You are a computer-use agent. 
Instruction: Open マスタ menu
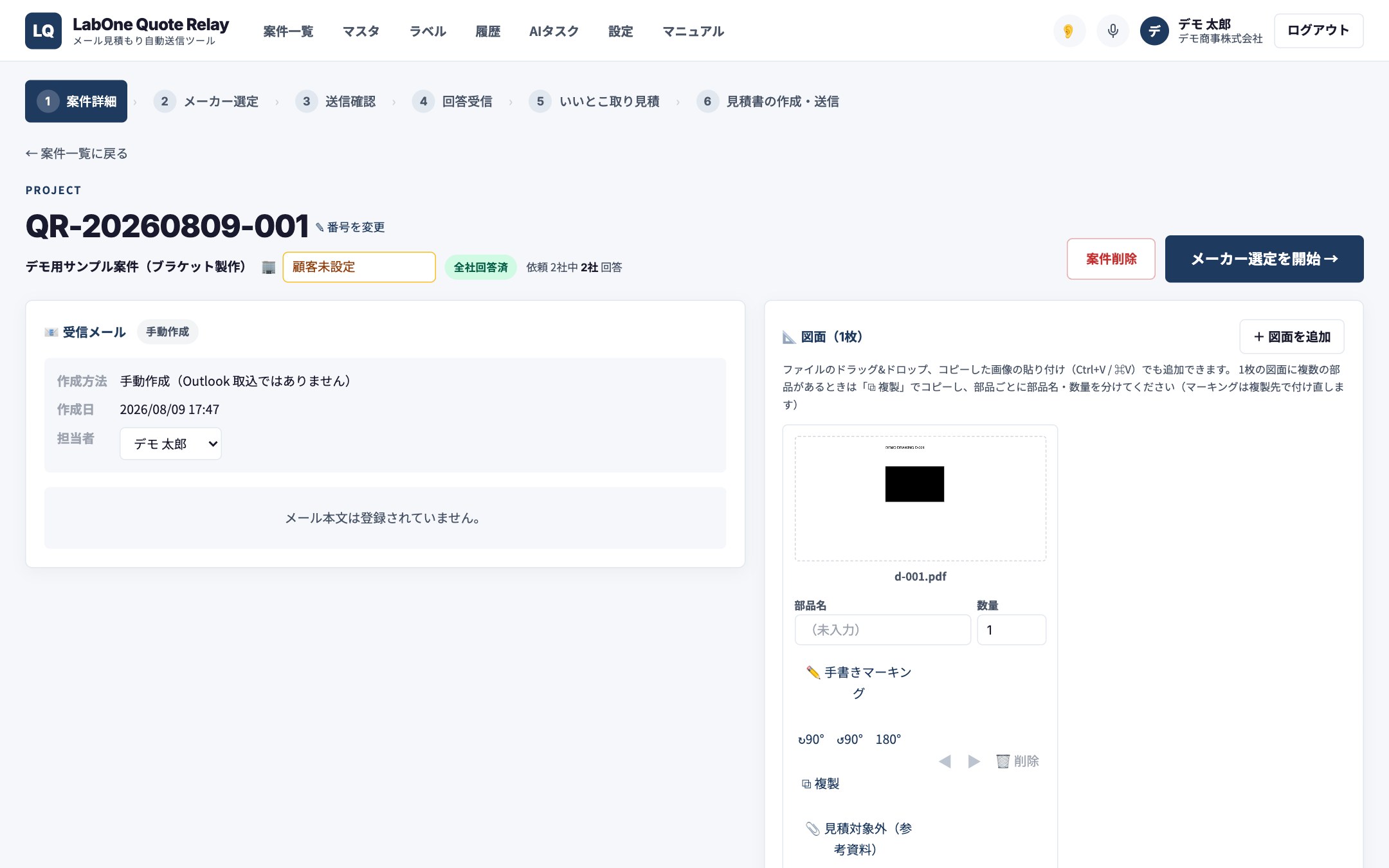[361, 31]
